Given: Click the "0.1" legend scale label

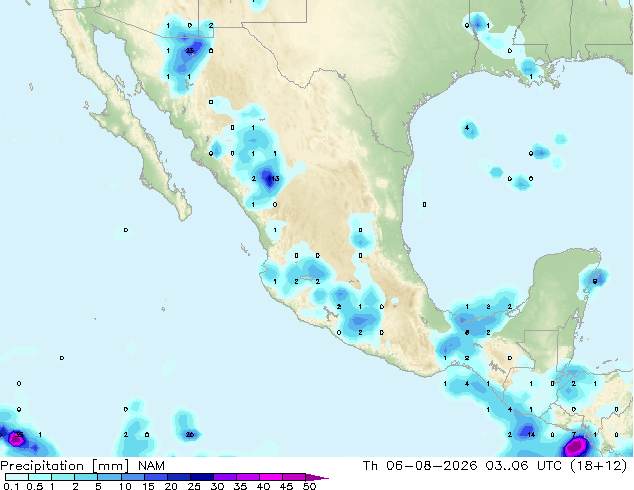Looking at the screenshot, I should tap(11, 486).
